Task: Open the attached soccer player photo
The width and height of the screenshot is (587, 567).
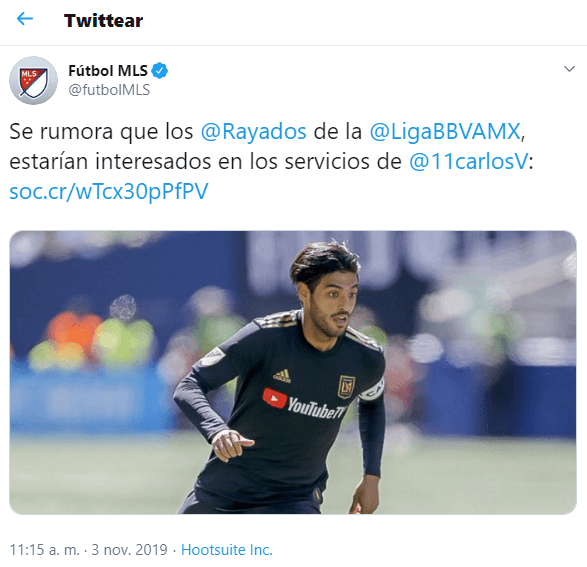Action: pos(293,372)
